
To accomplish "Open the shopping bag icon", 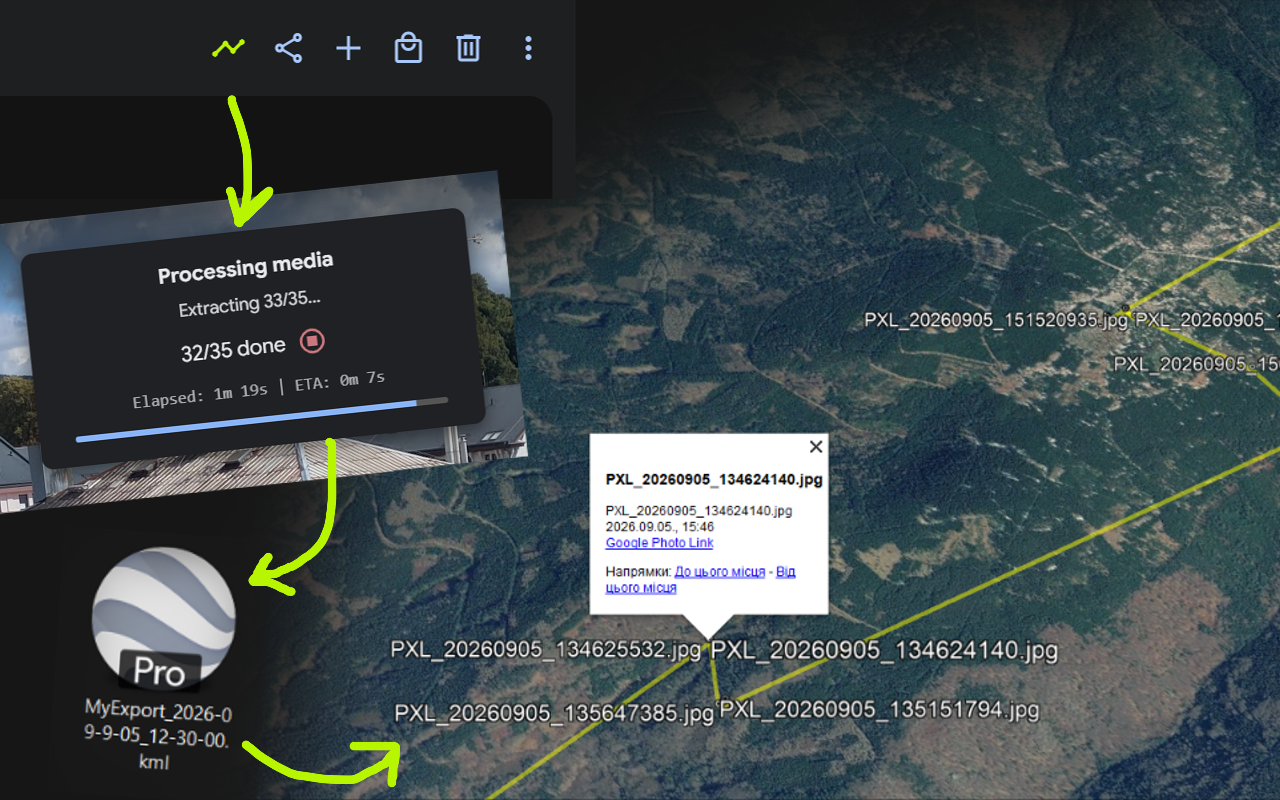I will click(x=408, y=48).
